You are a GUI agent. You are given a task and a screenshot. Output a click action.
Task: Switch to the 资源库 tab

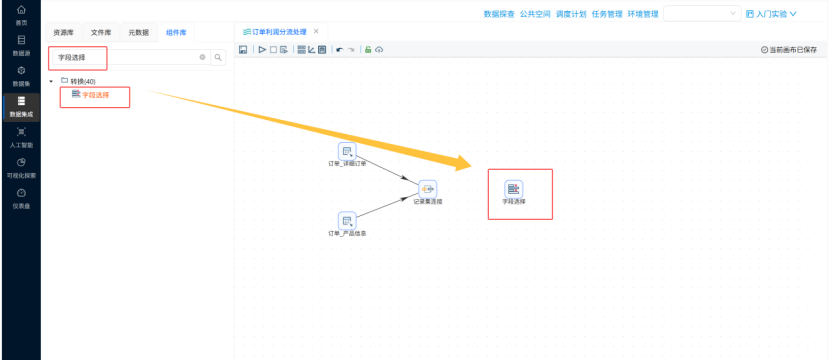coord(64,32)
